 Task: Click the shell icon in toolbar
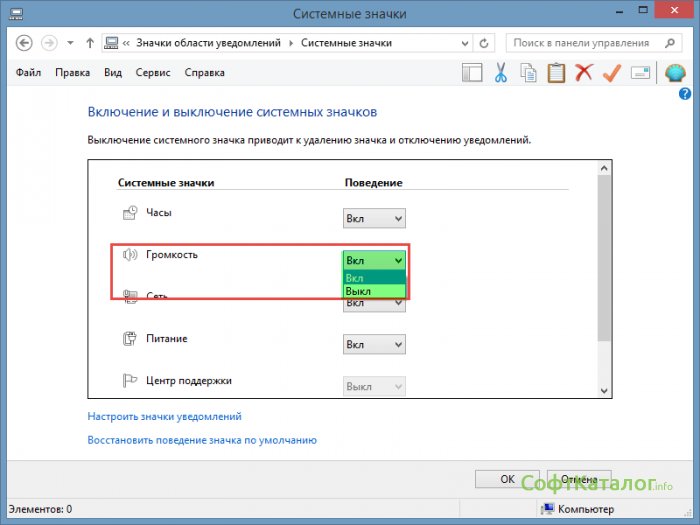click(674, 73)
